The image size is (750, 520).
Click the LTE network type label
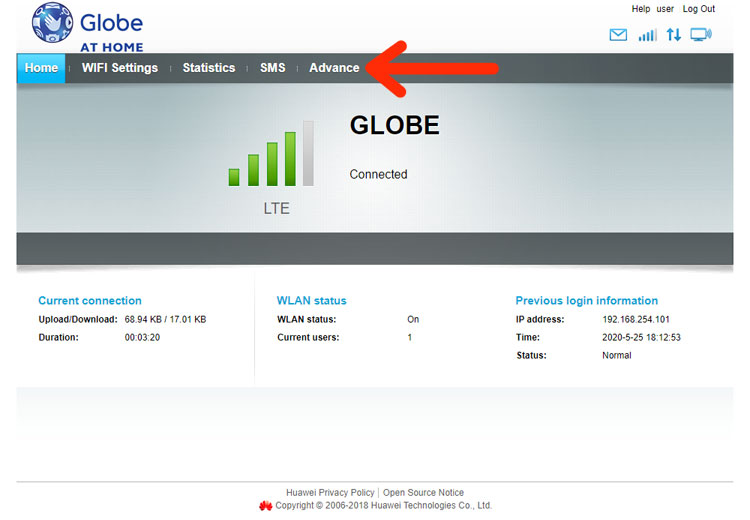pyautogui.click(x=276, y=208)
